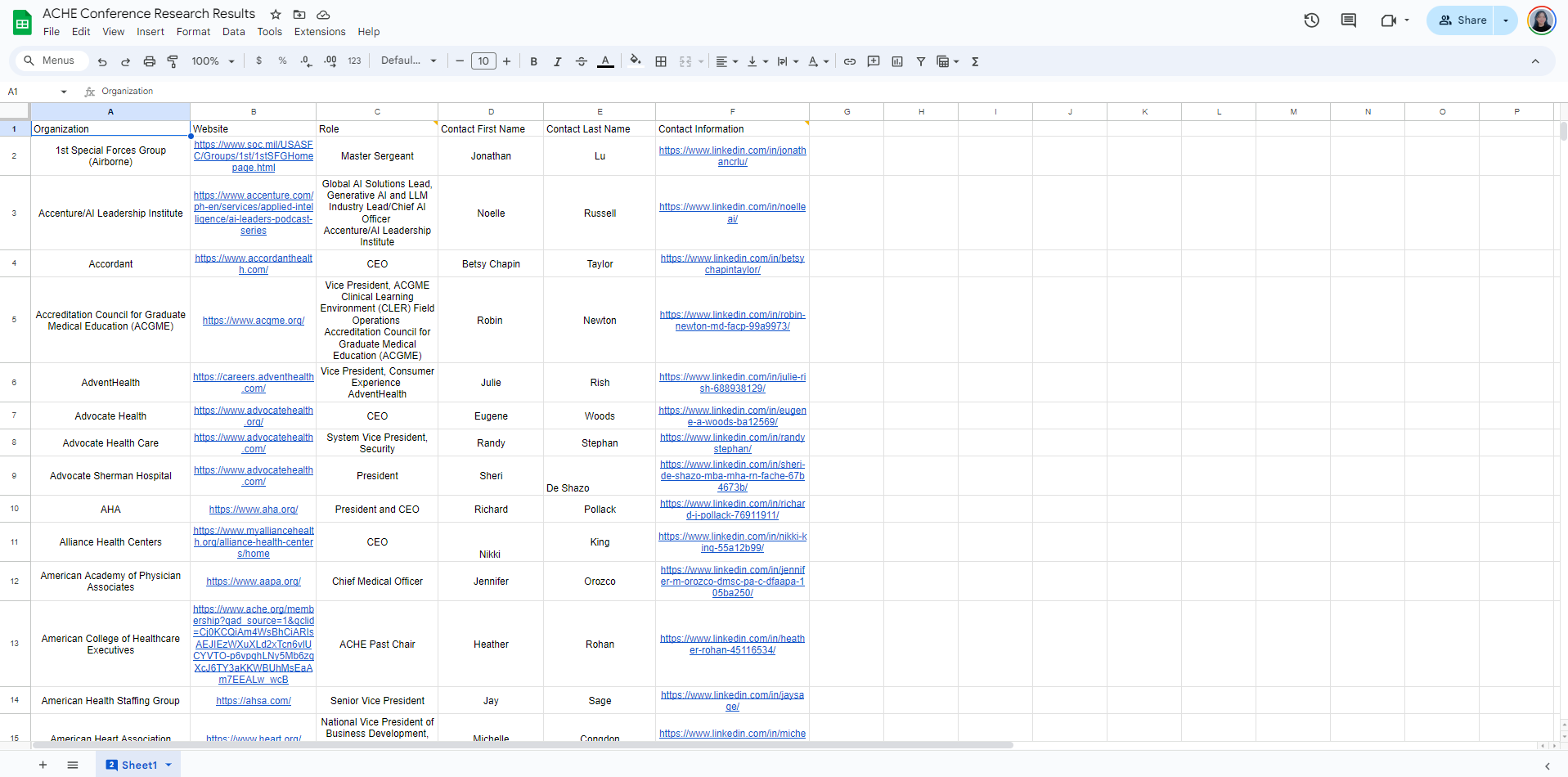Screen dimensions: 1568x777
Task: Create a filter
Action: click(x=921, y=61)
